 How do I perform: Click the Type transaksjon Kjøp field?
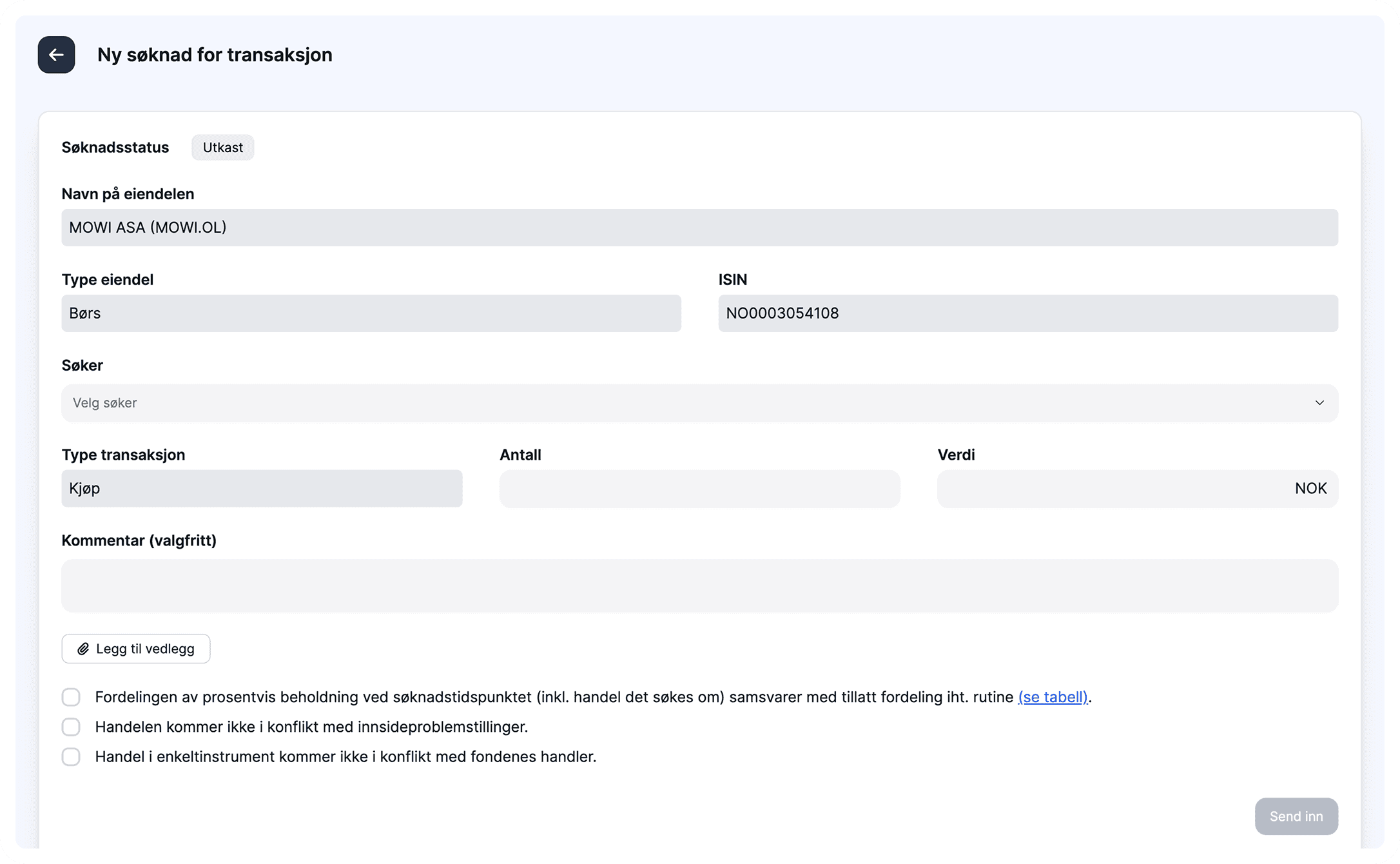(x=262, y=488)
